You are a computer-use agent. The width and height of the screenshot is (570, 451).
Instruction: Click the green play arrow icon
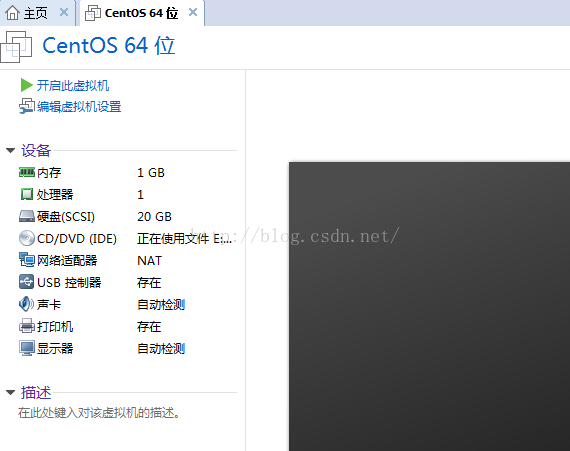(27, 85)
